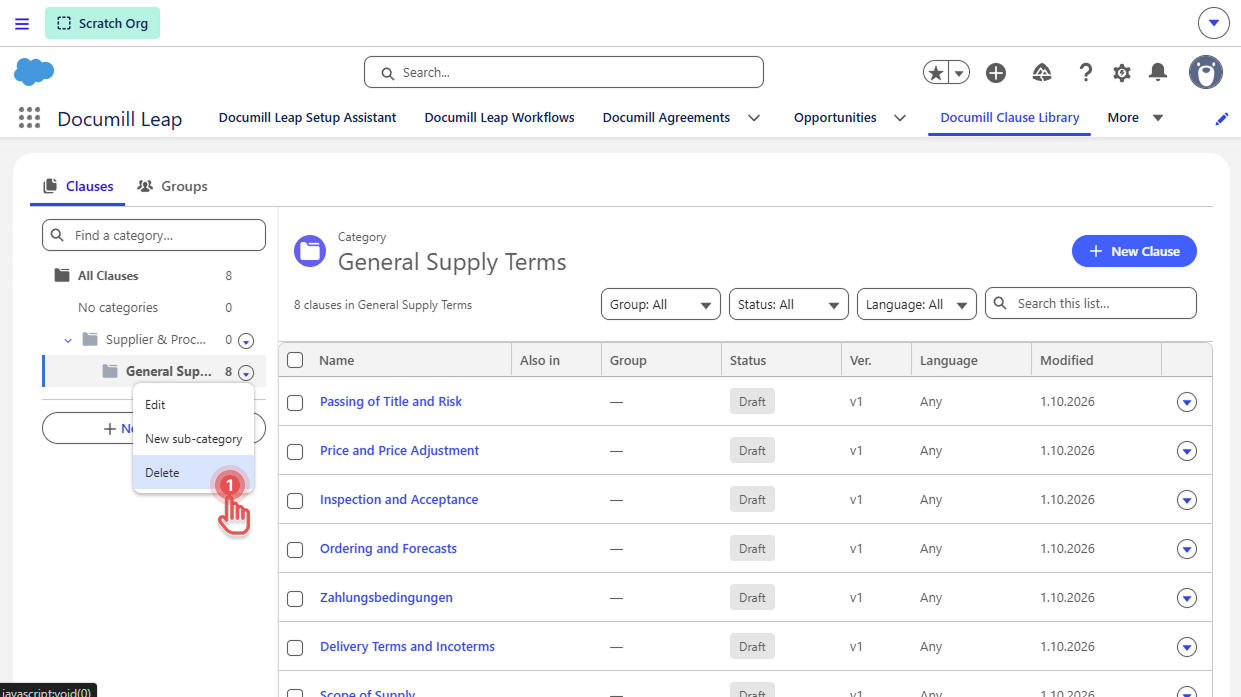Image resolution: width=1241 pixels, height=697 pixels.
Task: Open the Documill Agreements tab dropdown arrow
Action: tap(754, 118)
